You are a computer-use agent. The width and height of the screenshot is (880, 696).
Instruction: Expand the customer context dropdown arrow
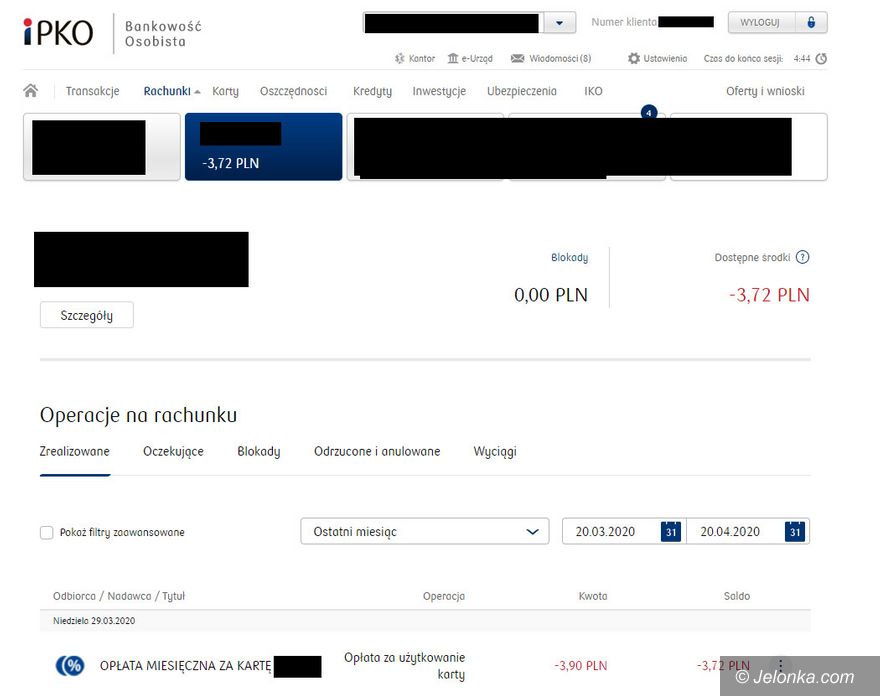[559, 23]
